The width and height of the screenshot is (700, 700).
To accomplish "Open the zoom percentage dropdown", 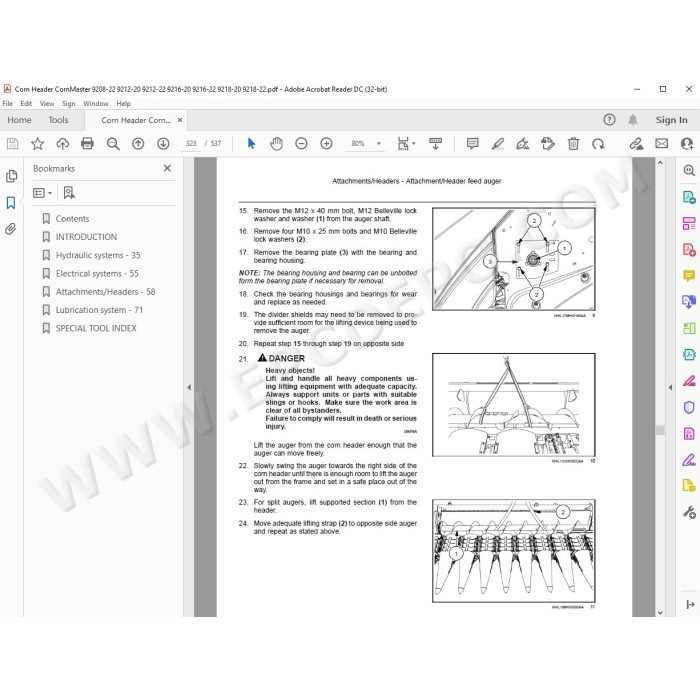I will click(x=379, y=144).
